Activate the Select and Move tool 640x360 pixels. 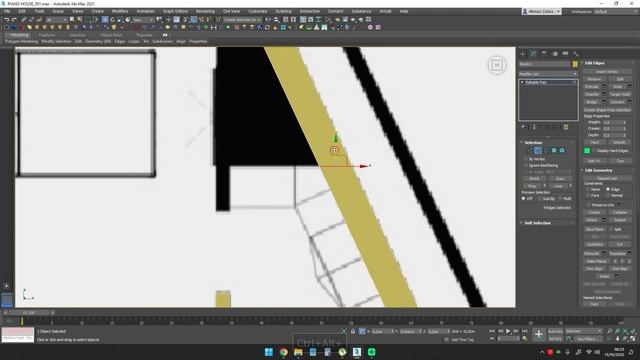105,20
